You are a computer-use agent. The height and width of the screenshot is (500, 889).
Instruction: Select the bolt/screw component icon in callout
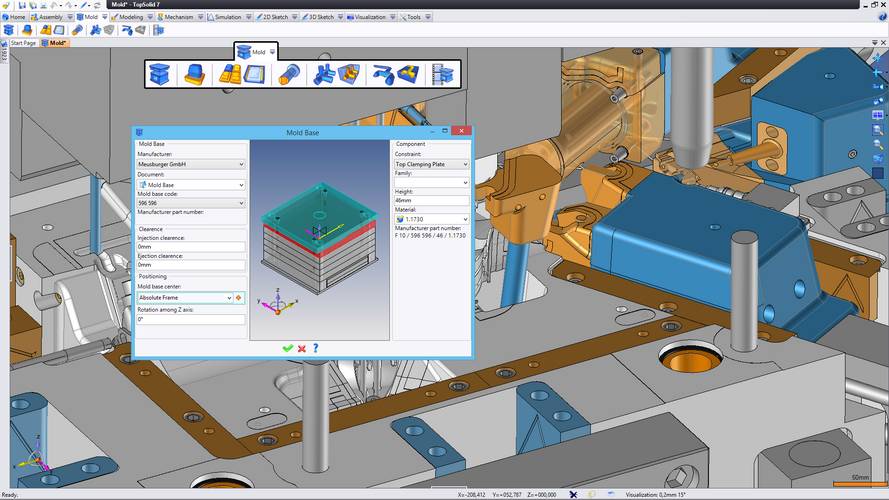click(x=288, y=74)
